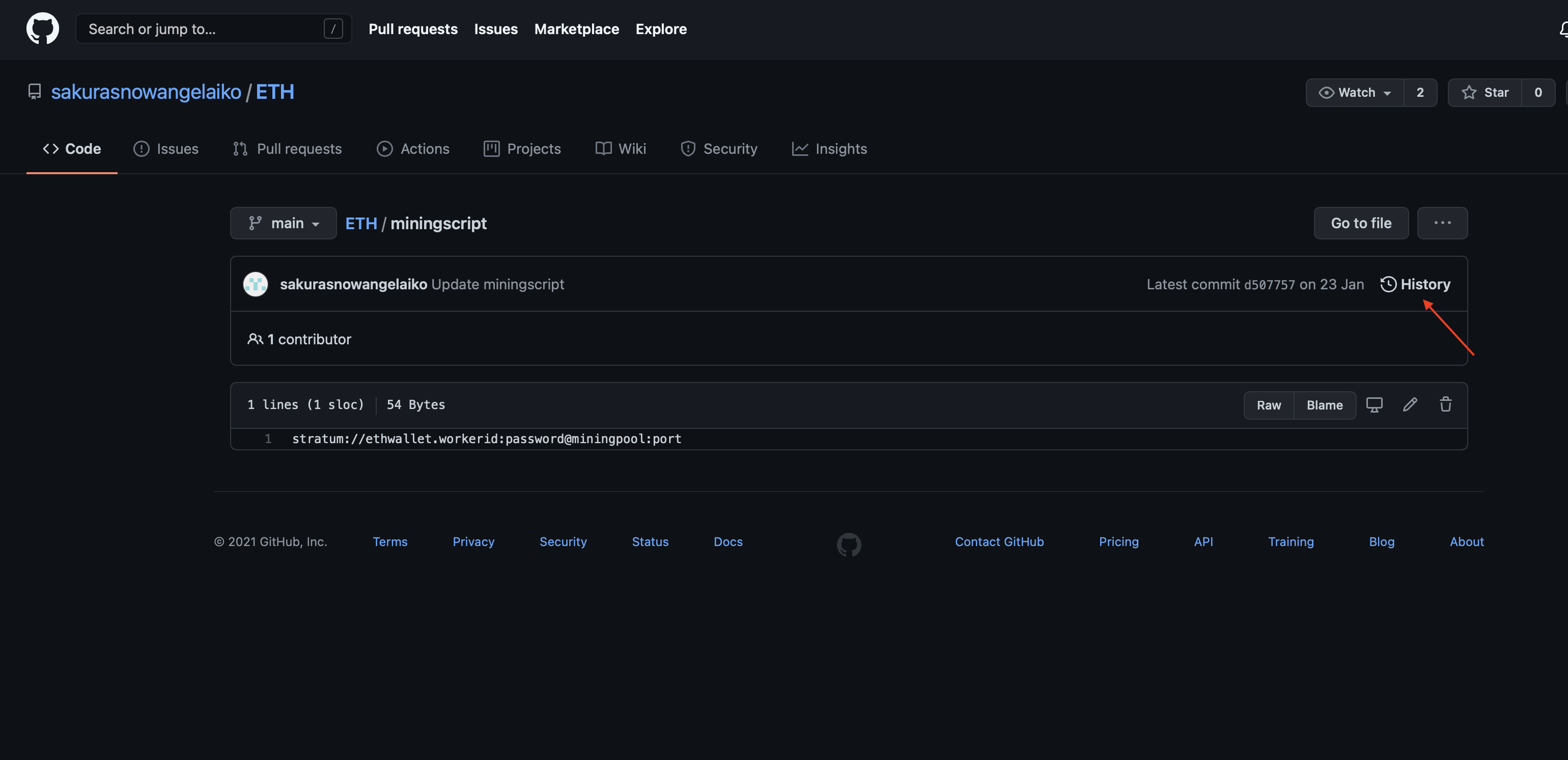Open Pull requests in top navigation

413,29
